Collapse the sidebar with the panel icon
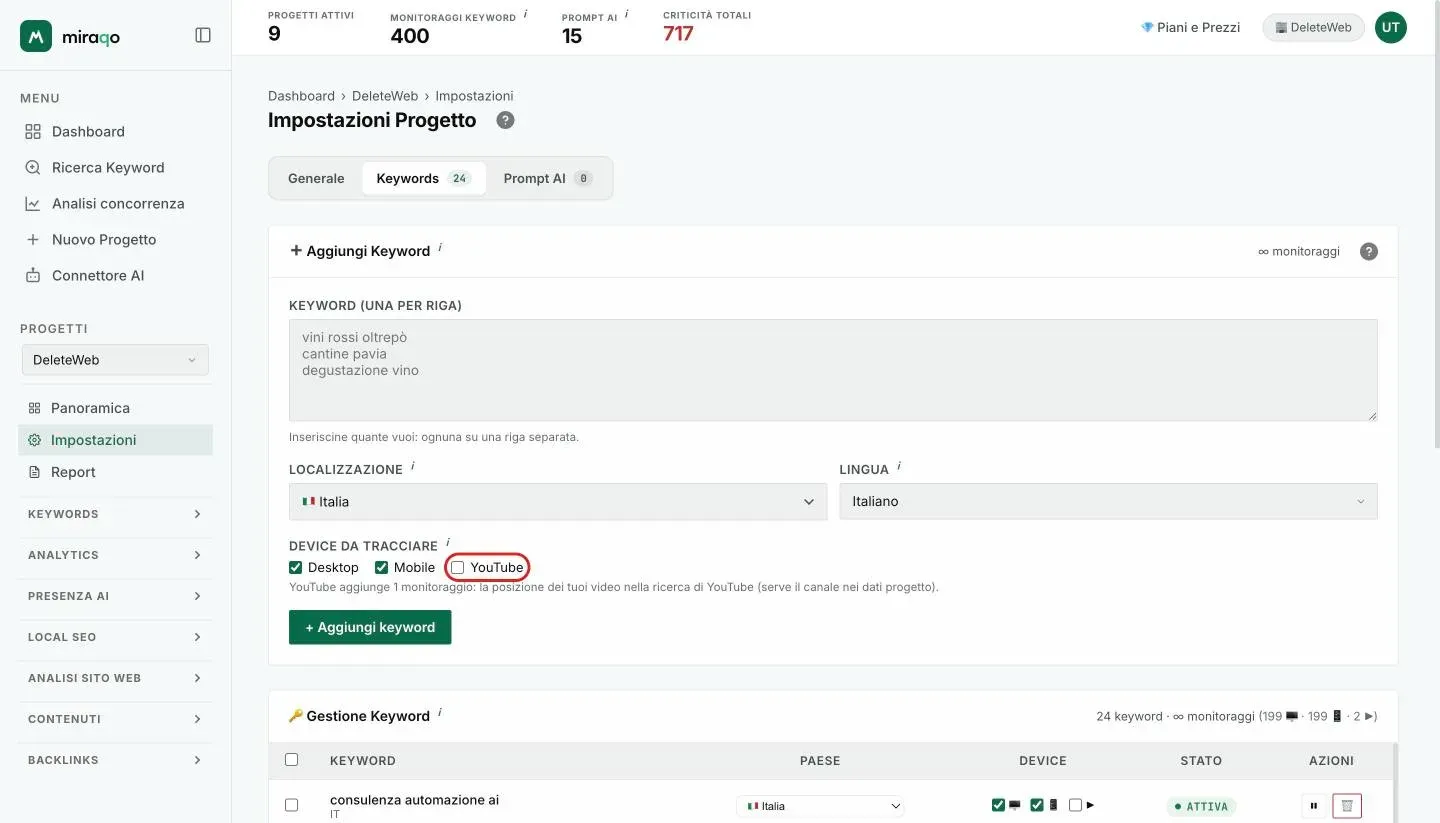The height and width of the screenshot is (823, 1440). tap(203, 35)
